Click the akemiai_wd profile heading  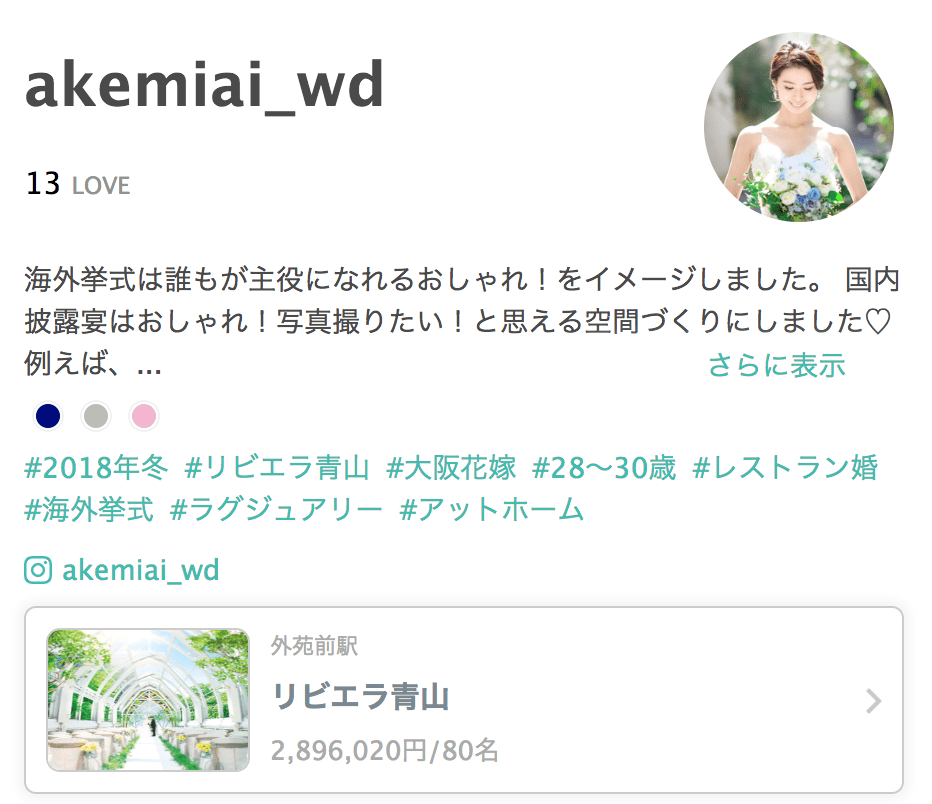[204, 86]
